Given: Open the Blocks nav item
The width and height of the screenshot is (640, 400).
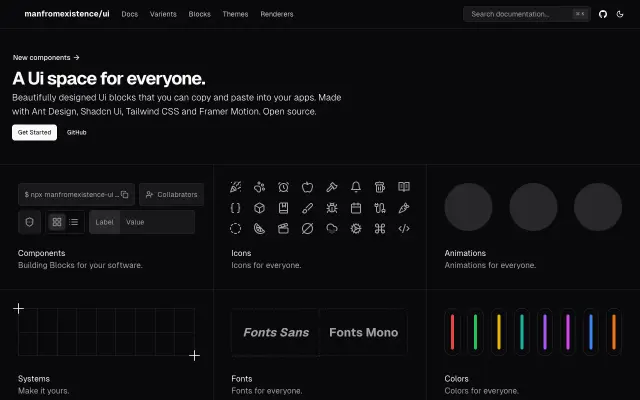Looking at the screenshot, I should [x=200, y=14].
